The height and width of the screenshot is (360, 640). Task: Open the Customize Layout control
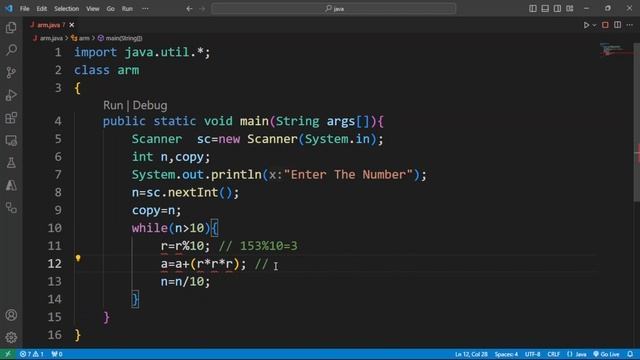[570, 9]
